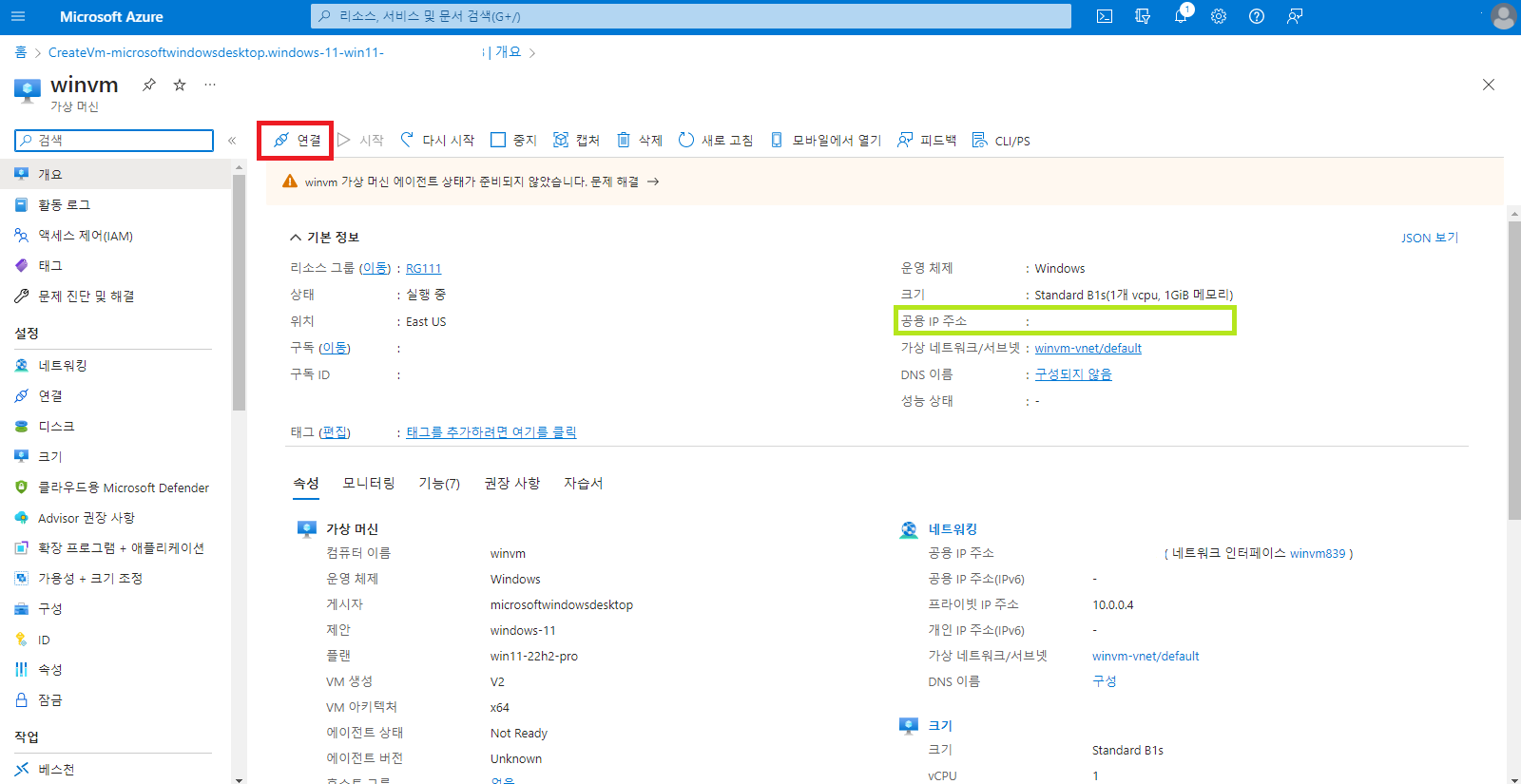Click 캡처 (Capture) in the toolbar
Screen dimensions: 1521x784
coord(576,141)
